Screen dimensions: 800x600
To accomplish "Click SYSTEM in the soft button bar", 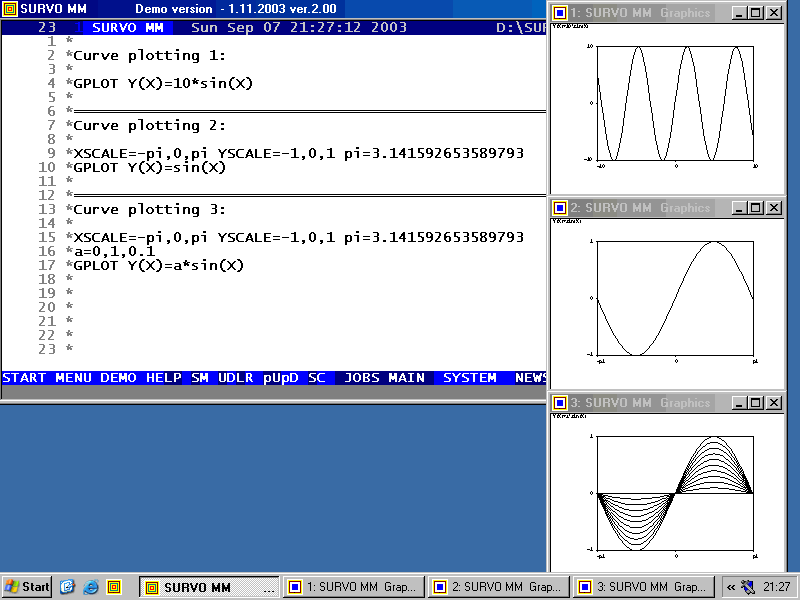I will [470, 378].
